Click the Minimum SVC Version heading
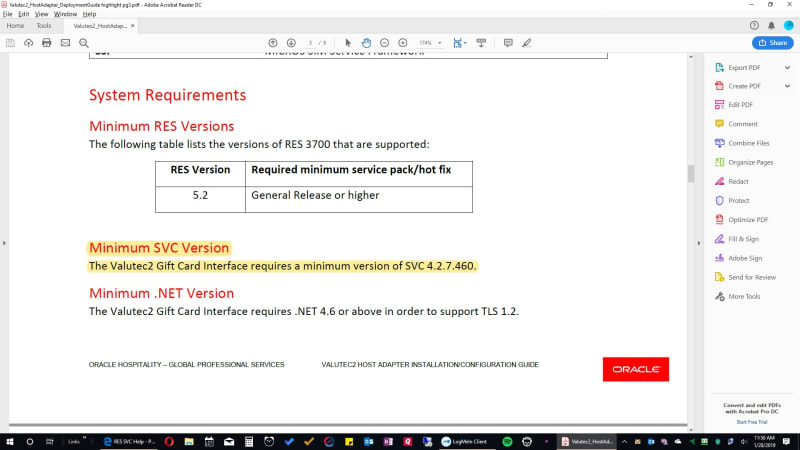 159,248
